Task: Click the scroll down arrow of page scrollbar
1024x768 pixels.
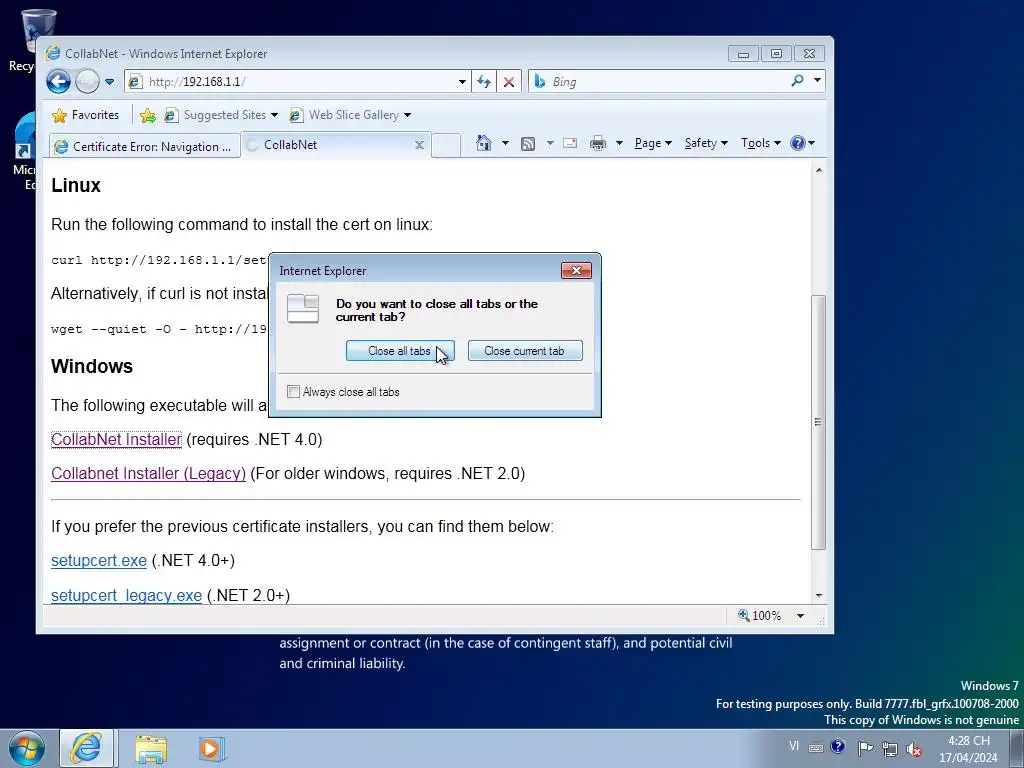Action: [x=818, y=596]
